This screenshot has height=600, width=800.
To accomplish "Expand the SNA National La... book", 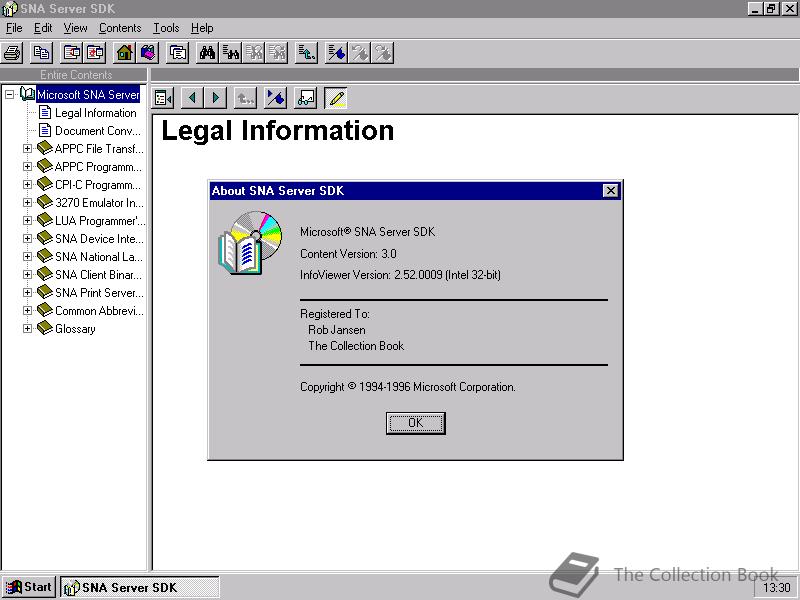I will (28, 256).
